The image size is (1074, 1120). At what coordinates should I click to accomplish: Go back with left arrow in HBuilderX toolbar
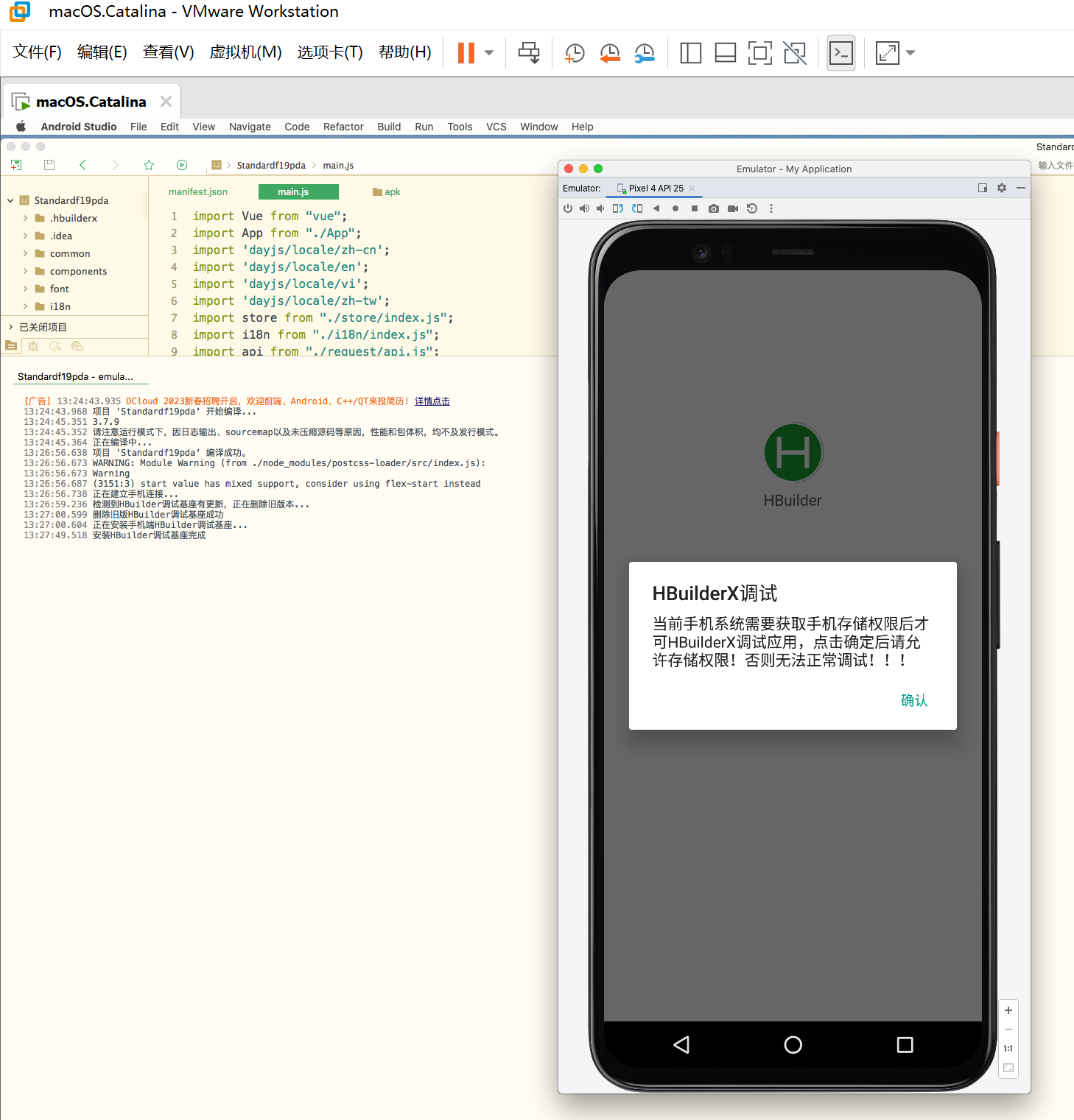coord(83,165)
